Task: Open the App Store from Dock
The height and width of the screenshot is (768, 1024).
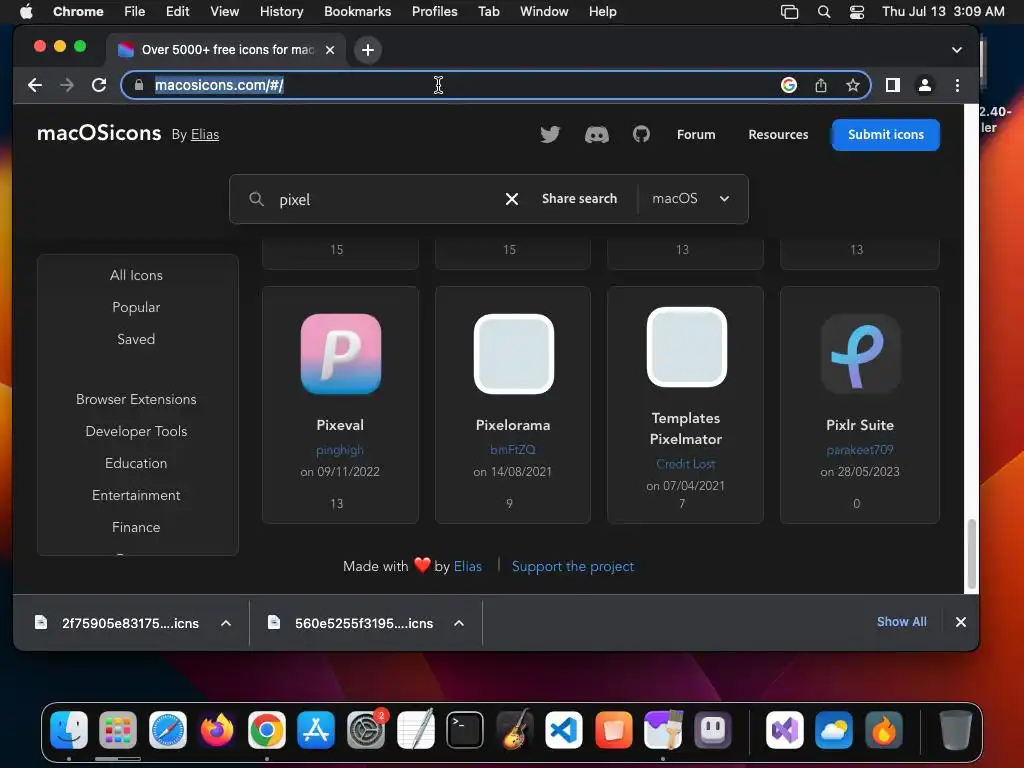Action: tap(316, 729)
